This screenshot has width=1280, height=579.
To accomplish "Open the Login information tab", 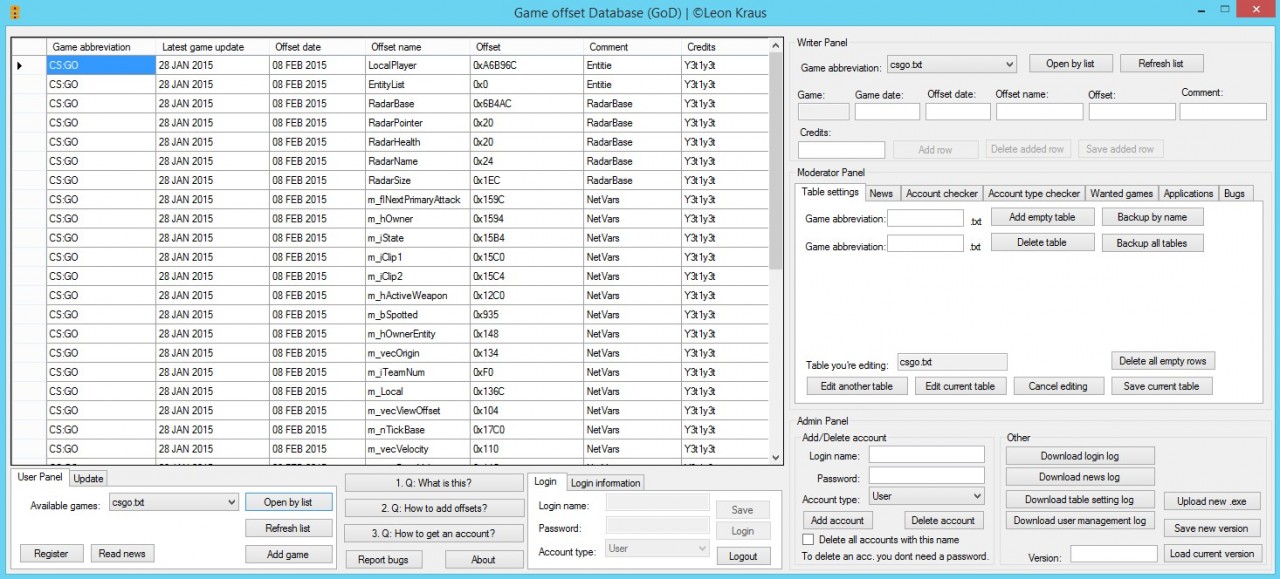I will point(605,483).
